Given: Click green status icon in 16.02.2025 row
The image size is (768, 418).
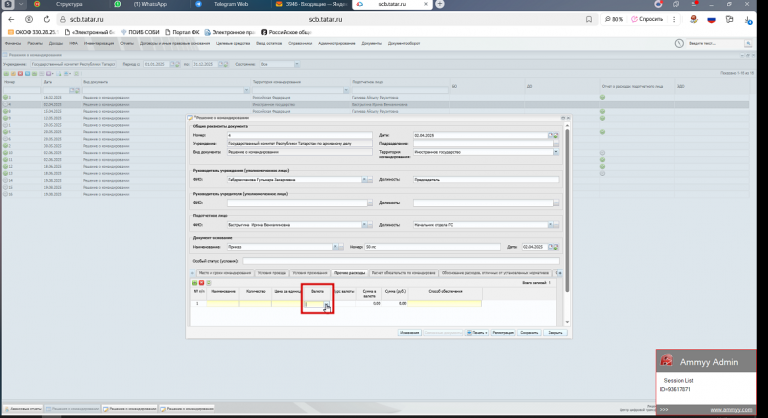Looking at the screenshot, I should [x=6, y=98].
